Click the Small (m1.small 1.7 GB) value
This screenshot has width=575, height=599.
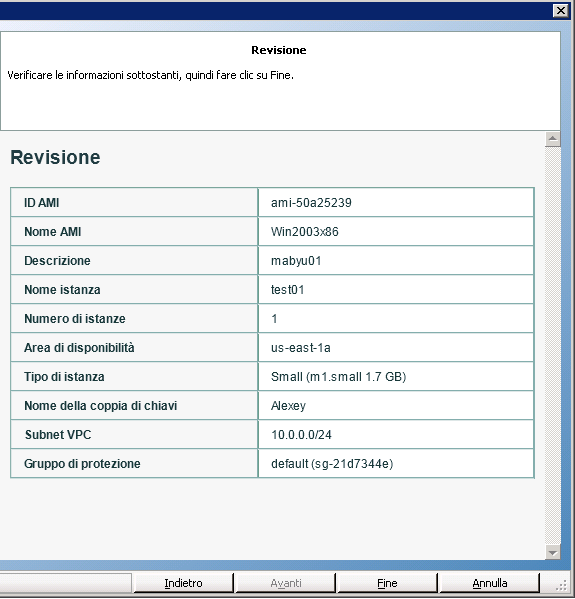point(339,377)
